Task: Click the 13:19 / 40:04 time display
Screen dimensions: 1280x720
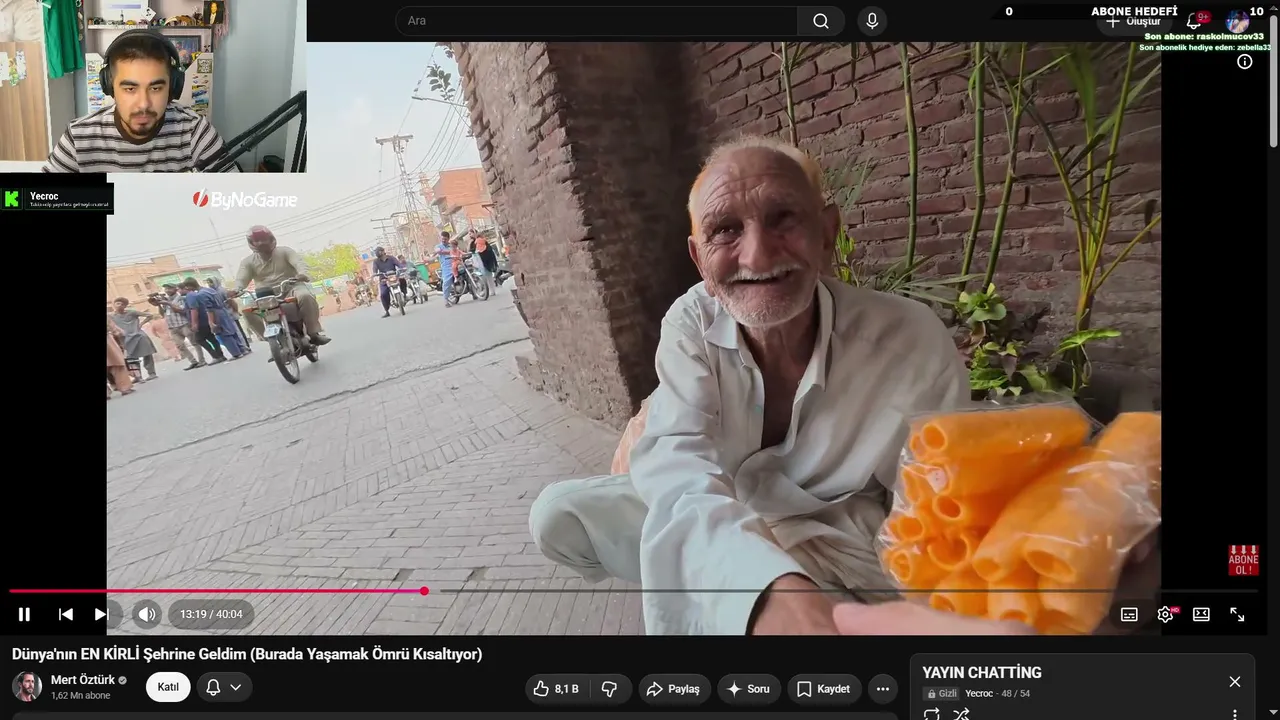Action: tap(211, 614)
